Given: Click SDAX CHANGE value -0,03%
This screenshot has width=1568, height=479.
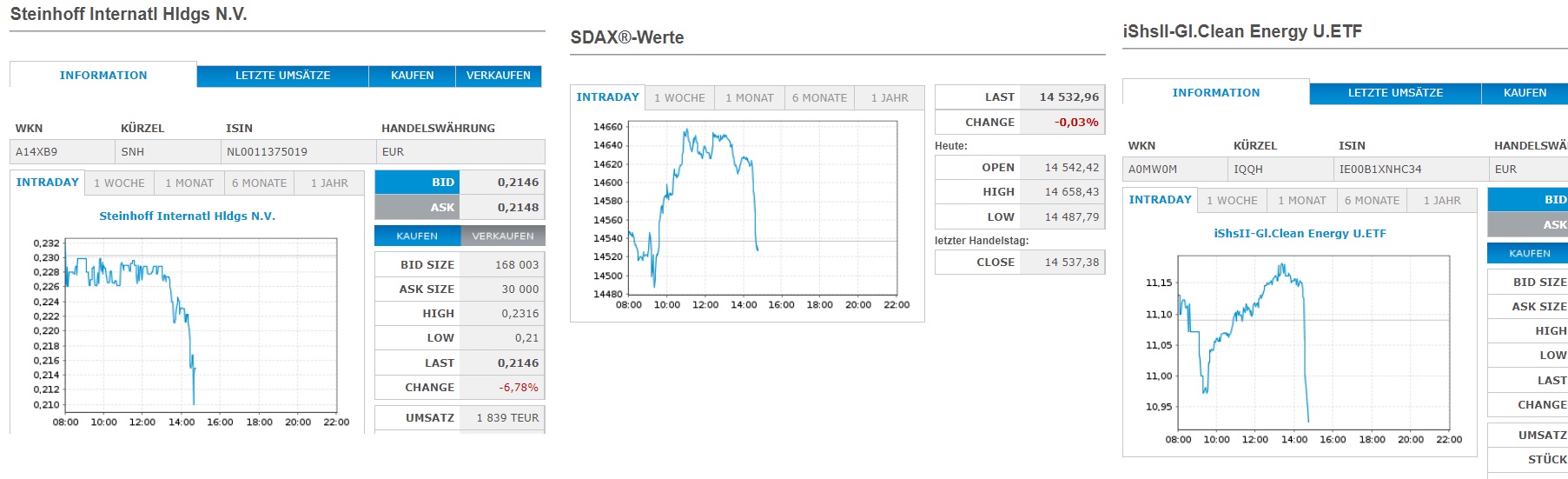Looking at the screenshot, I should click(x=1076, y=122).
